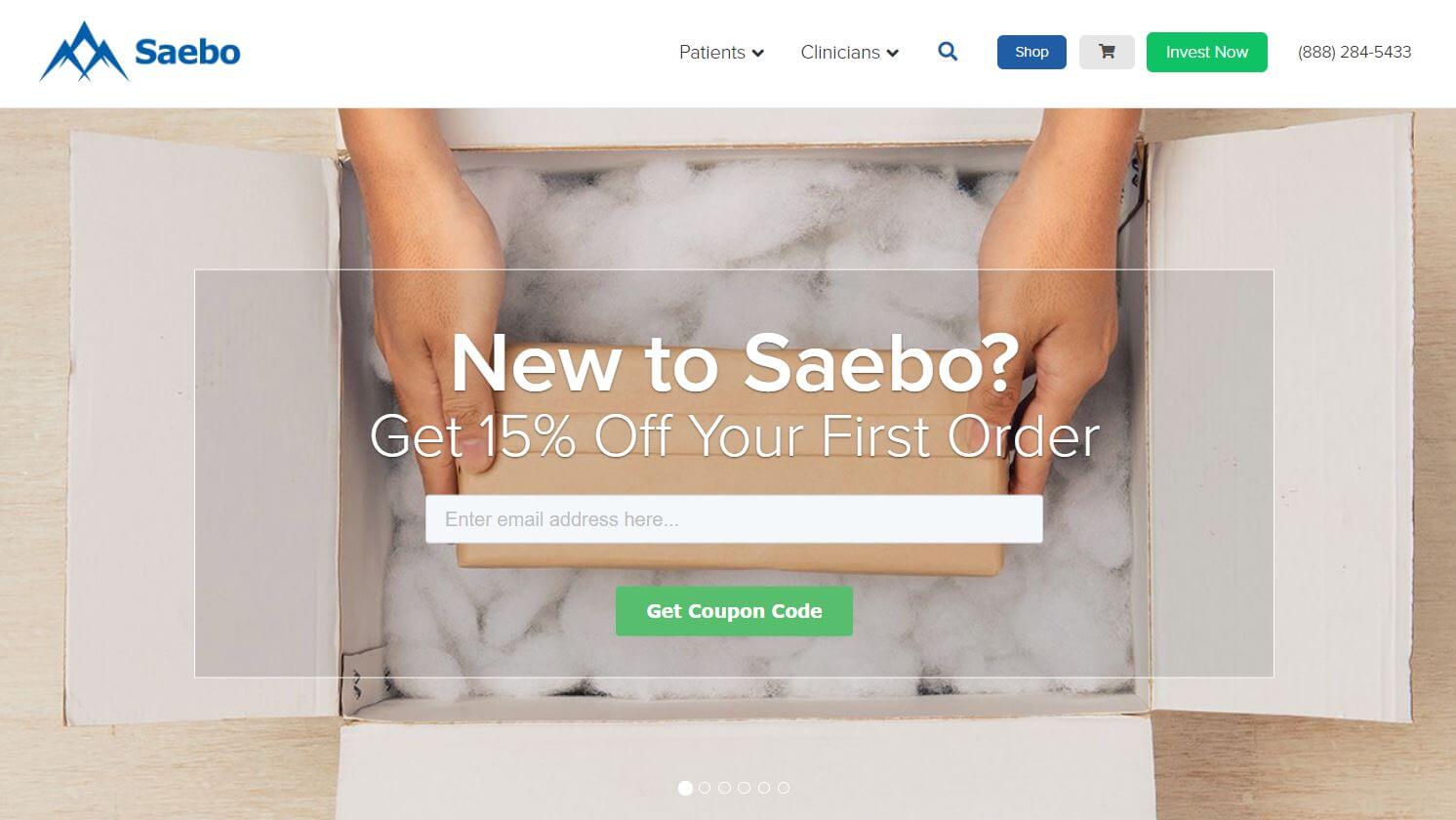Select the third carousel slide dot
1456x820 pixels.
coord(724,788)
